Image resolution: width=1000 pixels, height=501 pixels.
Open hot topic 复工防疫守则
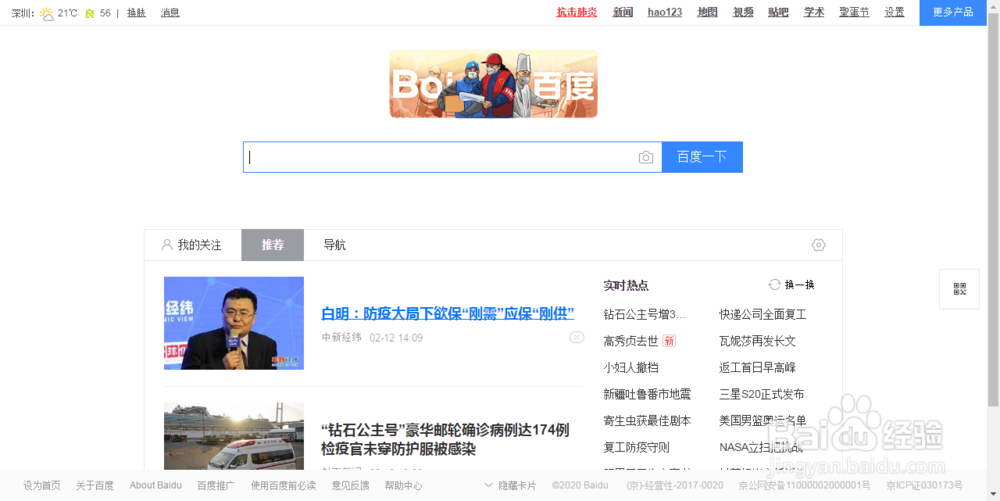[x=636, y=447]
